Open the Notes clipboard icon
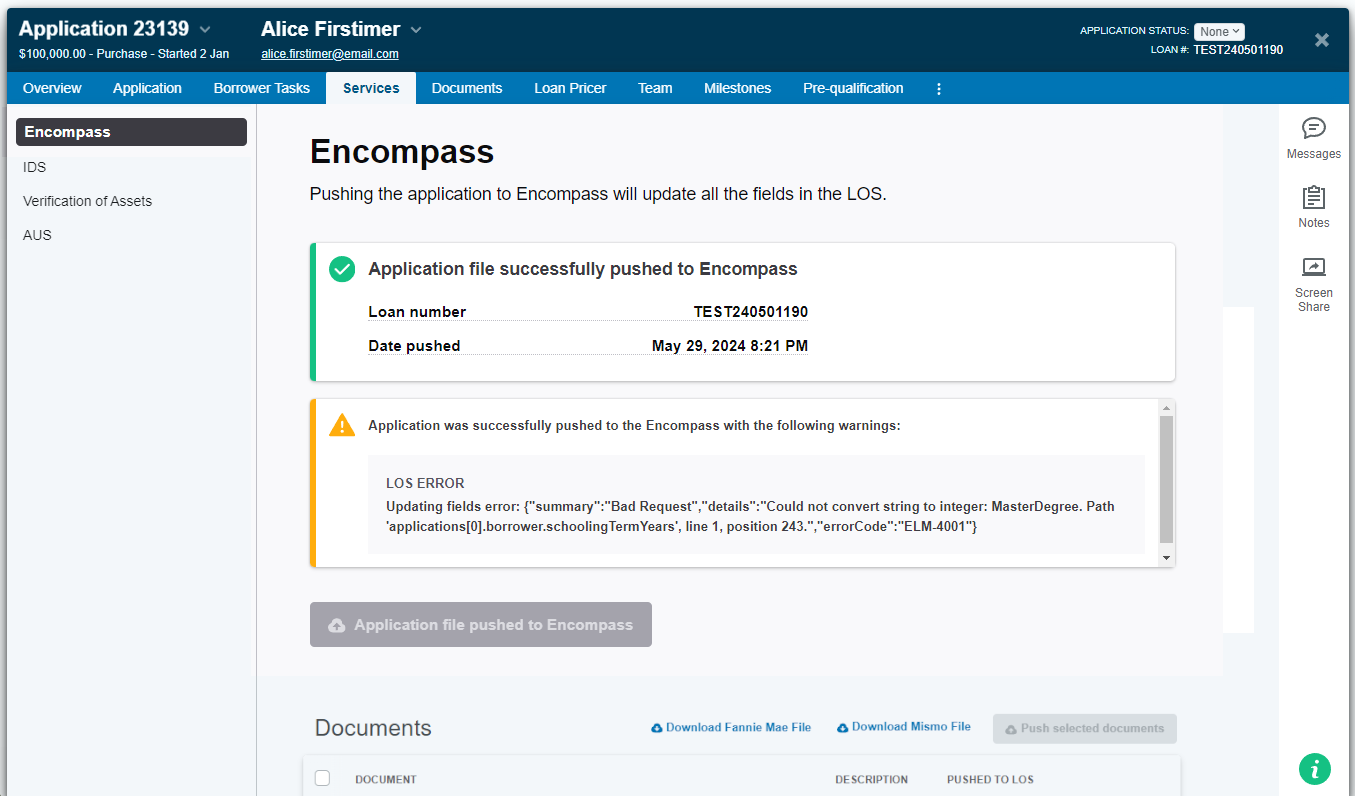This screenshot has height=796, width=1355. point(1313,197)
